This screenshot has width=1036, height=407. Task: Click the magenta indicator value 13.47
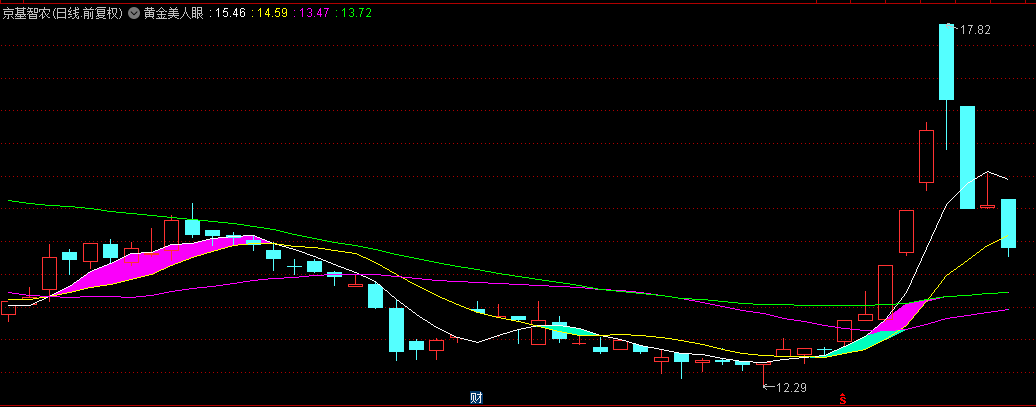point(314,13)
